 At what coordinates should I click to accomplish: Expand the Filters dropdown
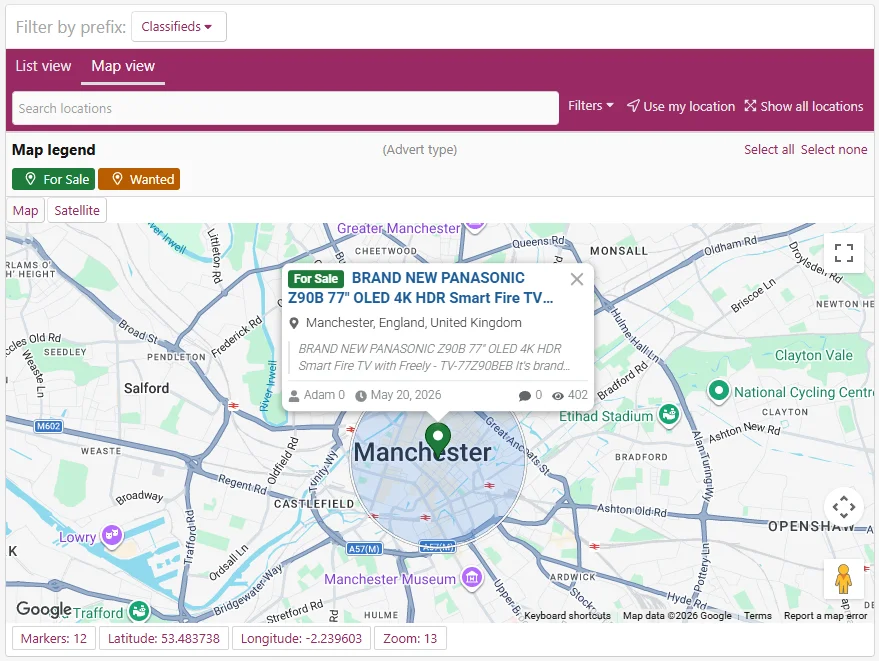pos(591,106)
